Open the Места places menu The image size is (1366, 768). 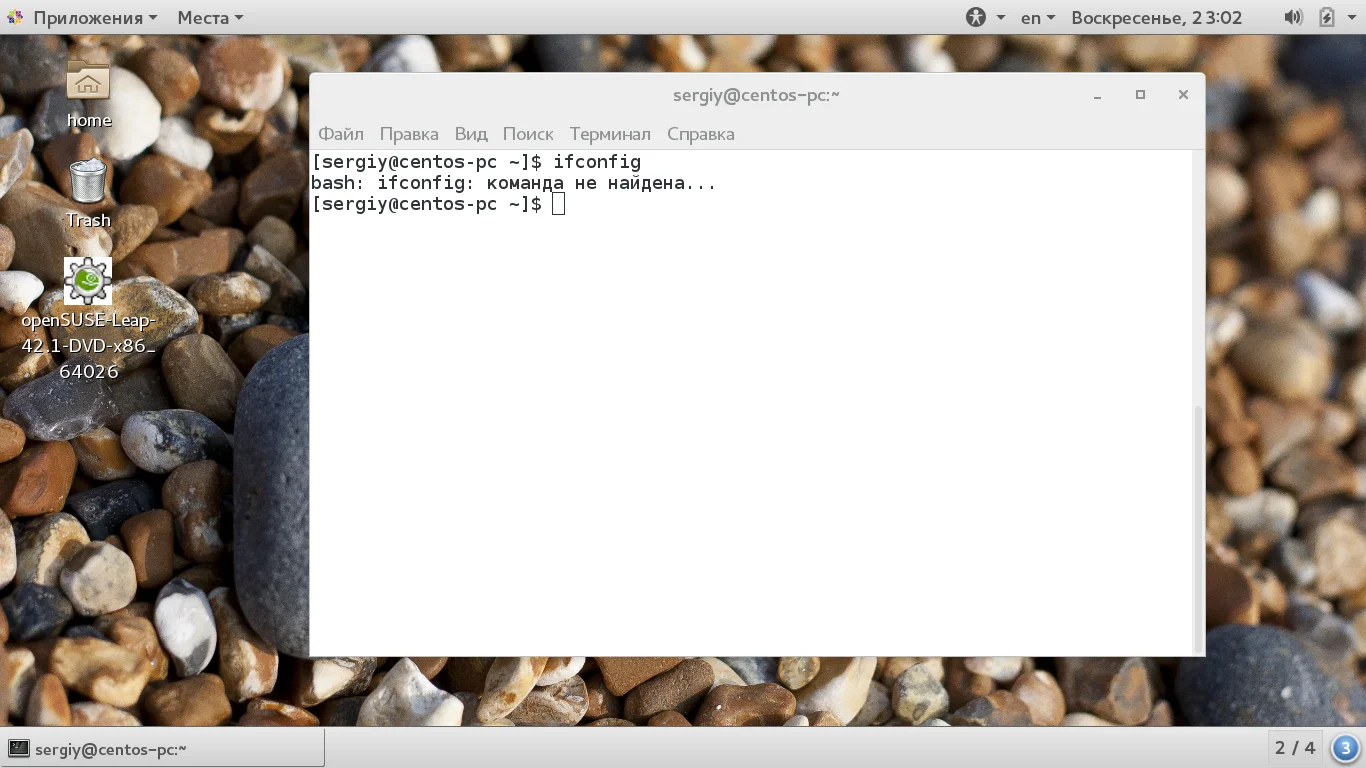(x=210, y=17)
